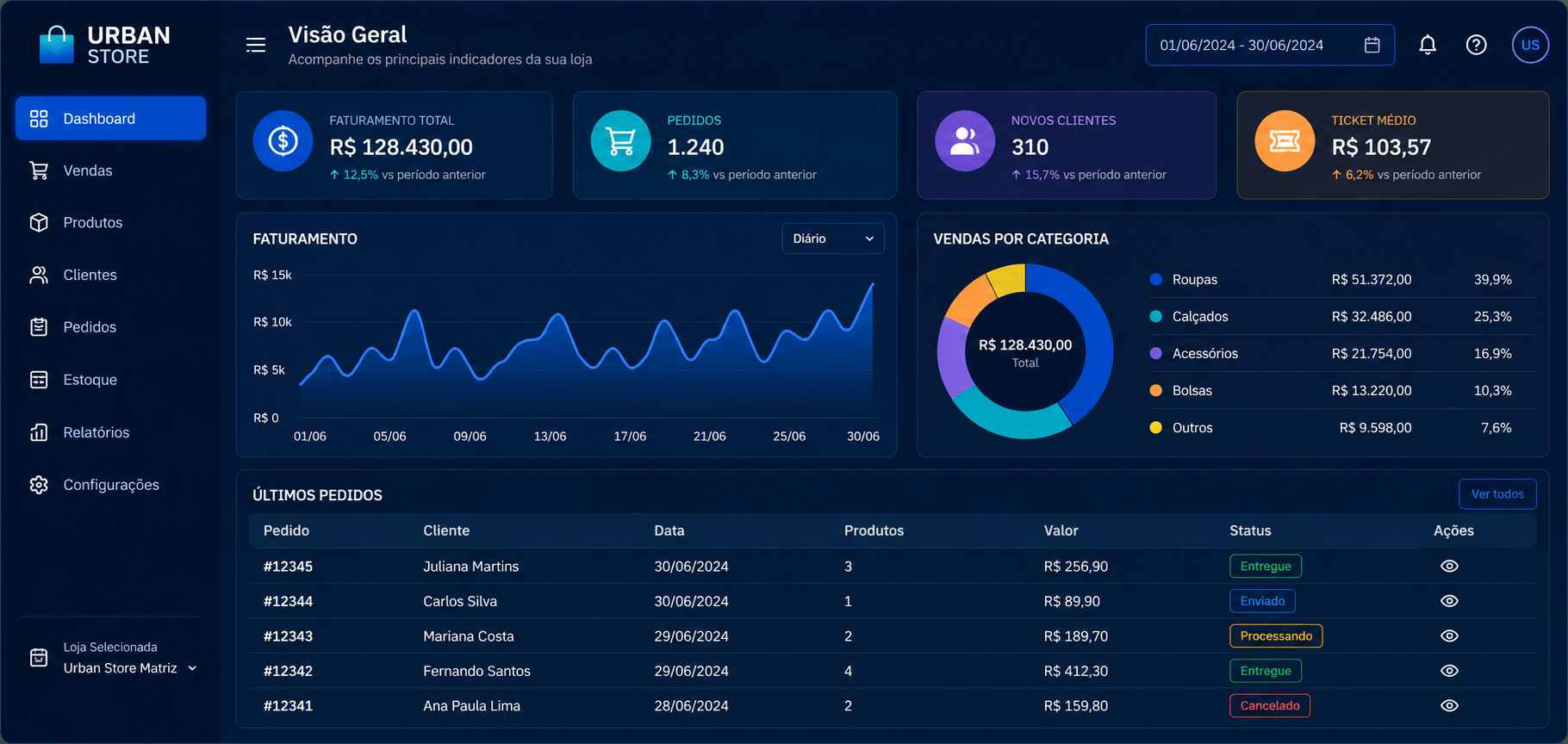View order #12343 with eye icon

[1449, 635]
